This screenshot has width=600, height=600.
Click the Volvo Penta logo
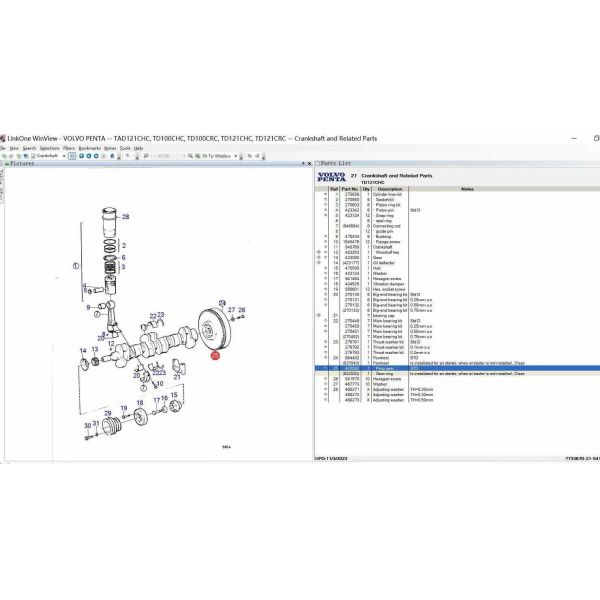[331, 177]
